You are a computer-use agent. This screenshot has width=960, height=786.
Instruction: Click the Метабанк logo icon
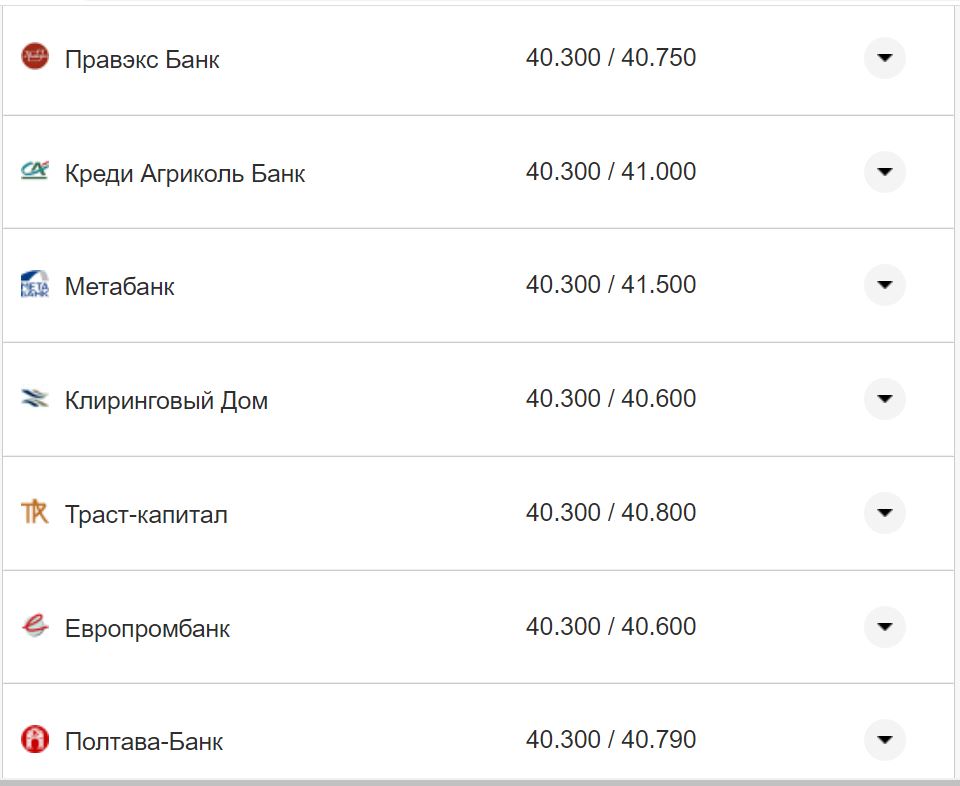coord(36,285)
